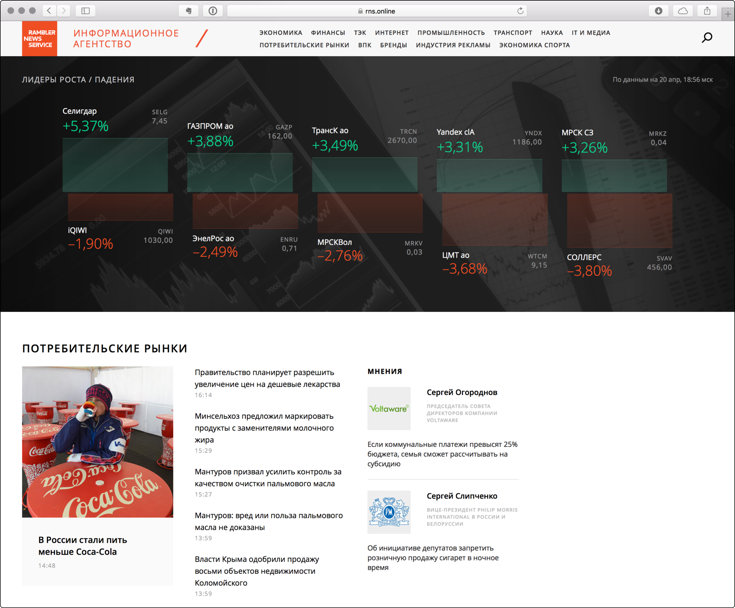Click the ГАЗПРОМ ао stock name
735x608 pixels.
click(210, 126)
